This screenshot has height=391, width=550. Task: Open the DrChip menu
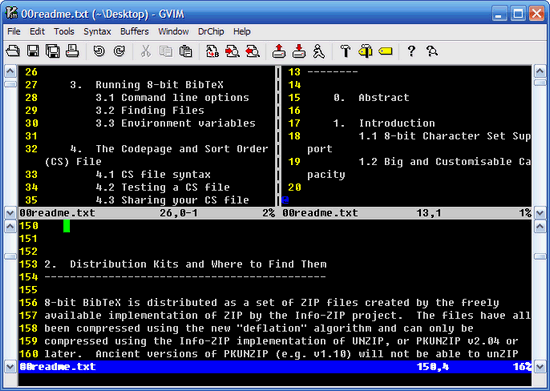[x=211, y=32]
